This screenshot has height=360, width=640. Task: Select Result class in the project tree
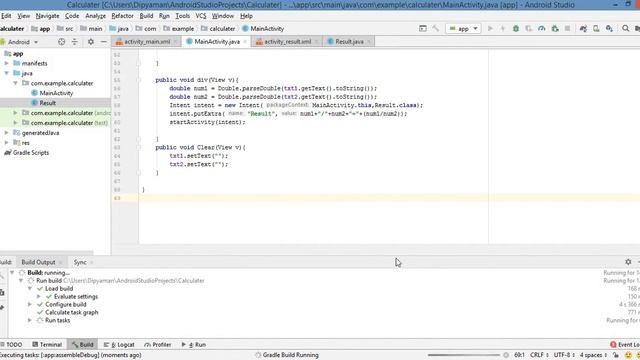tap(47, 103)
